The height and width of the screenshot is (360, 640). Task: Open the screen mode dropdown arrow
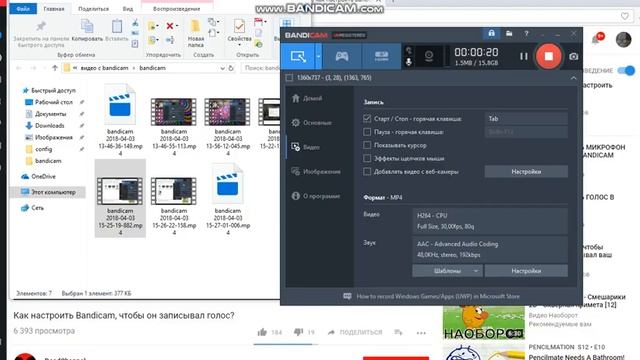(x=318, y=56)
